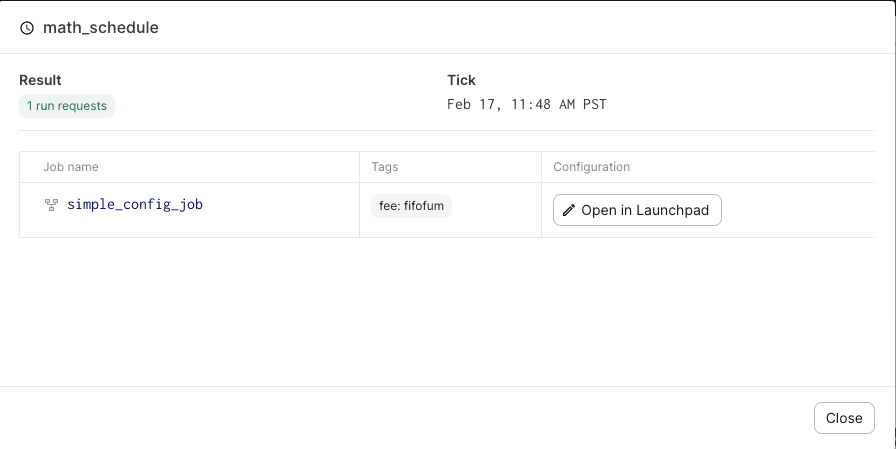896x449 pixels.
Task: Click the pencil icon in the Launchpad button
Action: [569, 210]
